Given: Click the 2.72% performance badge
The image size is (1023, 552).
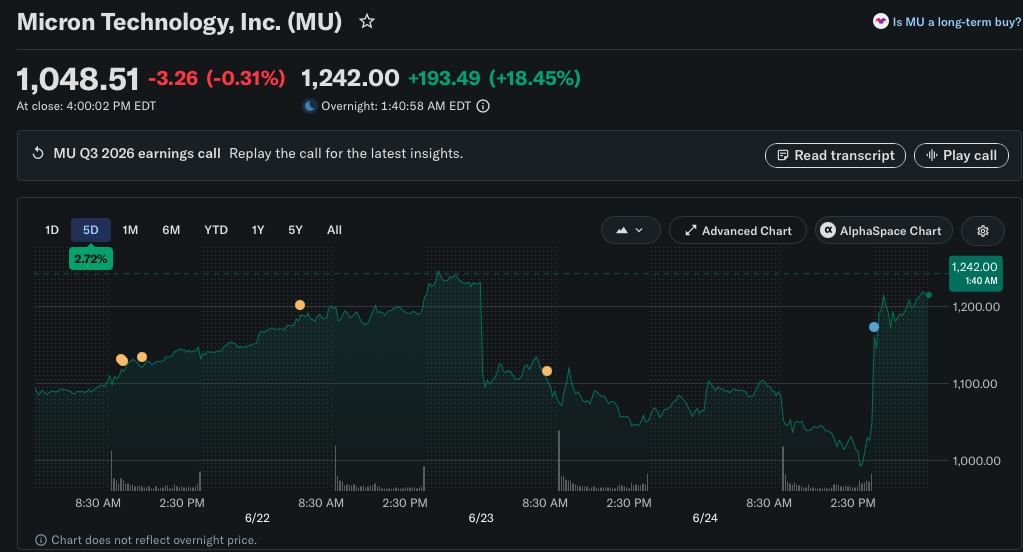Looking at the screenshot, I should point(91,259).
